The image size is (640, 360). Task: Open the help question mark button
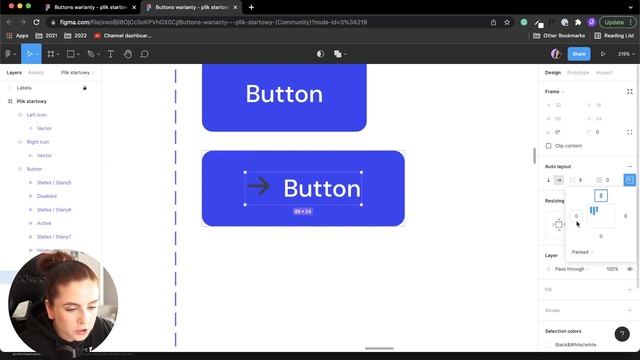[622, 334]
